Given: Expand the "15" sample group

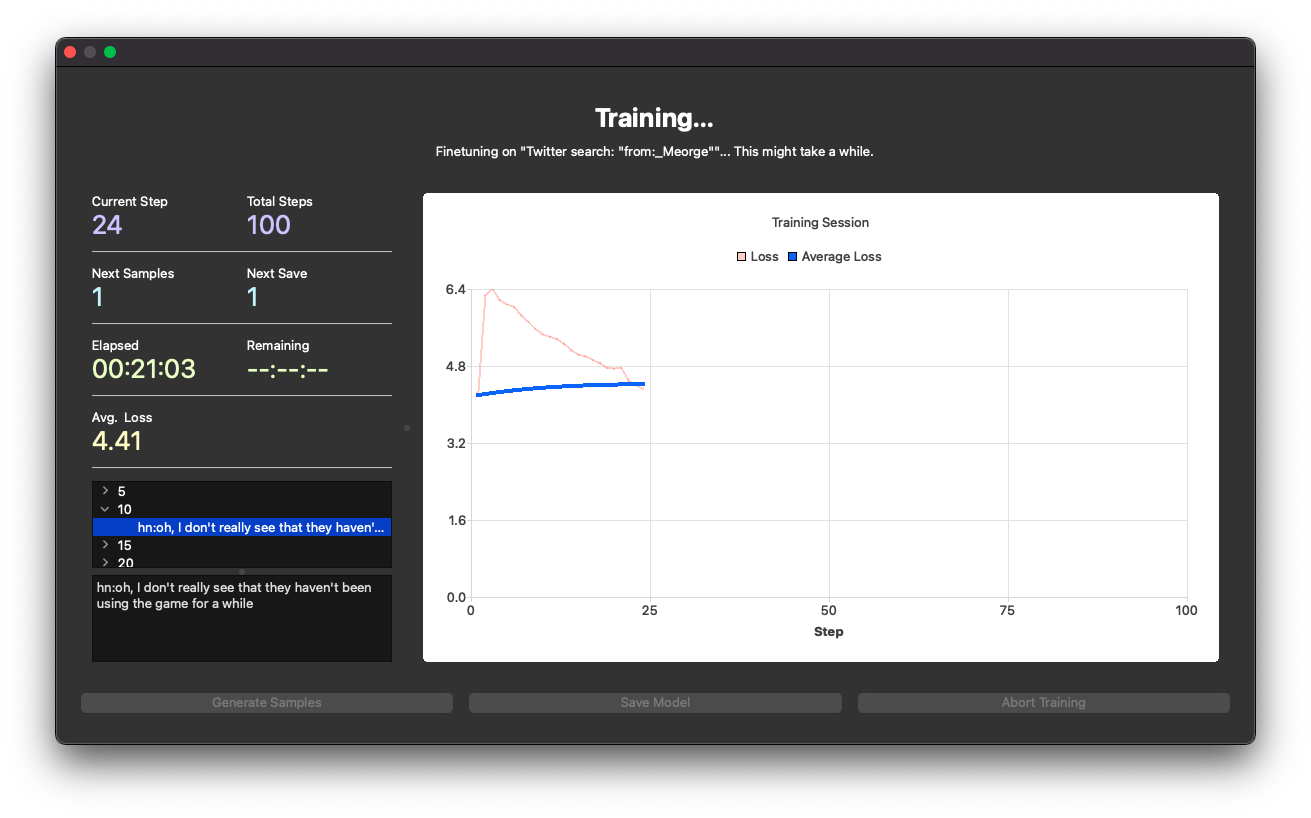Looking at the screenshot, I should (x=105, y=545).
